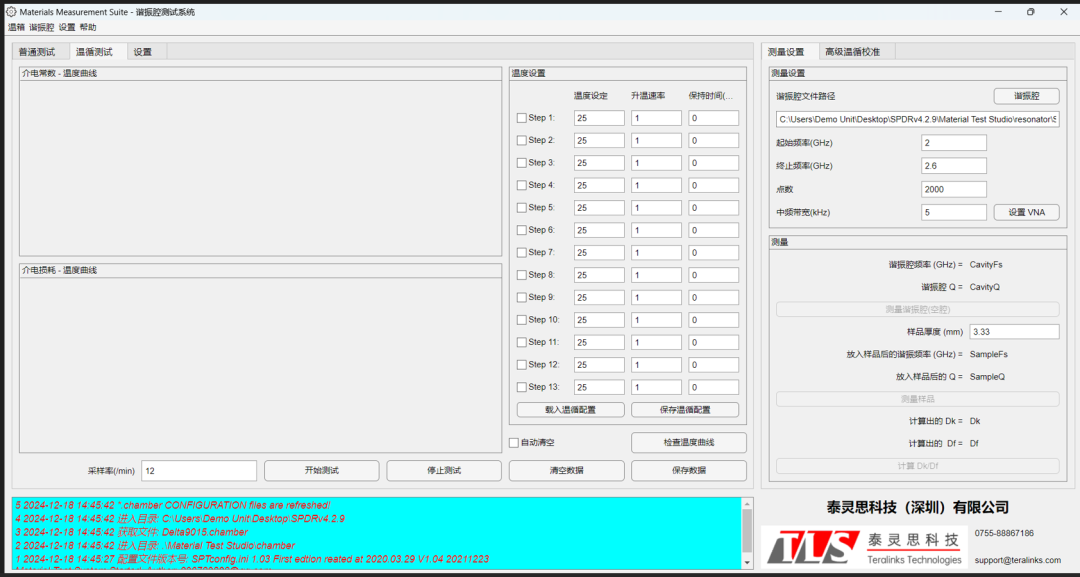The image size is (1080, 577).
Task: Tick the Step 7 checkbox
Action: (521, 252)
